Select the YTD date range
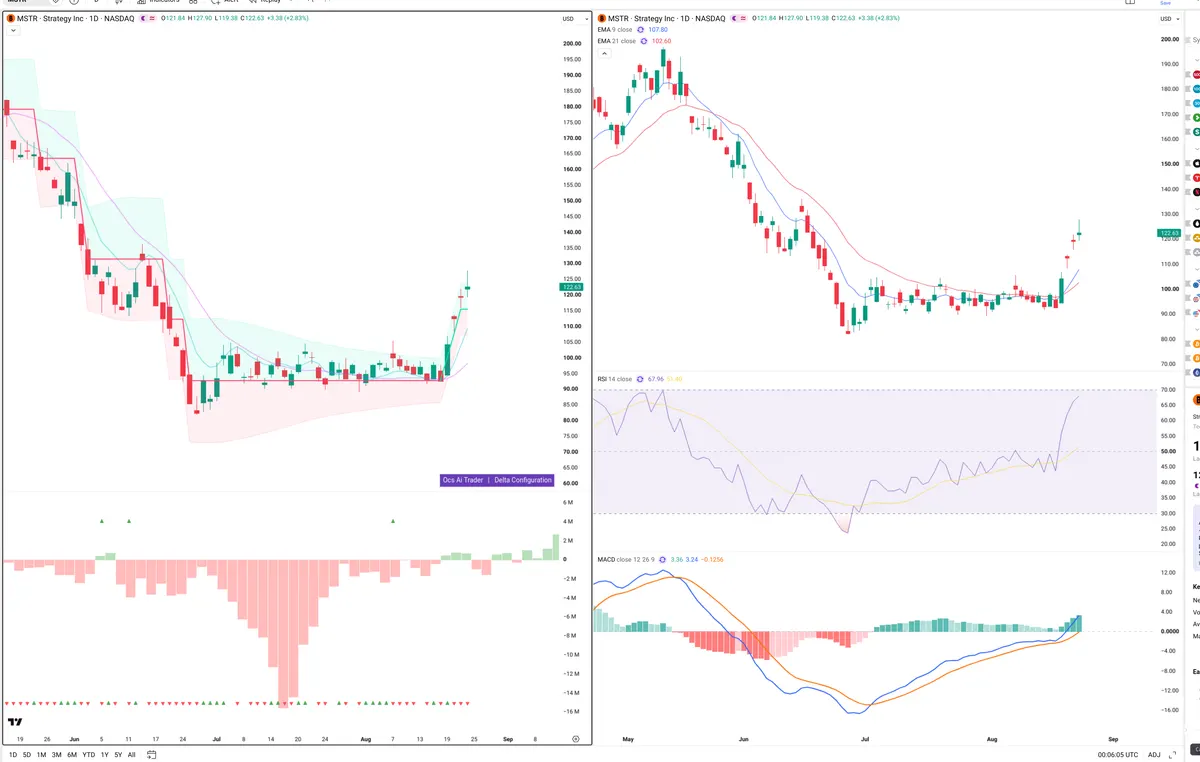 pos(89,754)
